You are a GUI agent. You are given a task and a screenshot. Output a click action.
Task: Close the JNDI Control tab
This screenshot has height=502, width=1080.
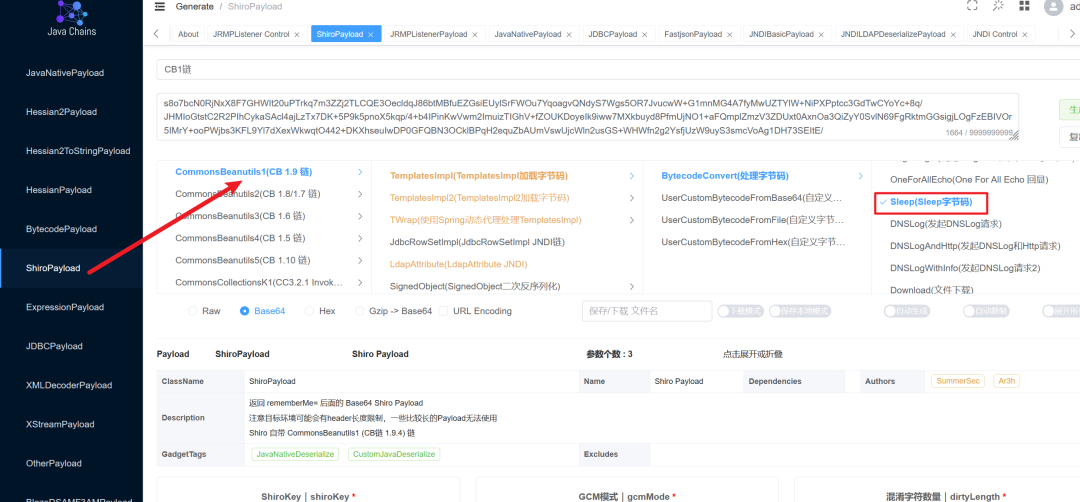point(1025,34)
